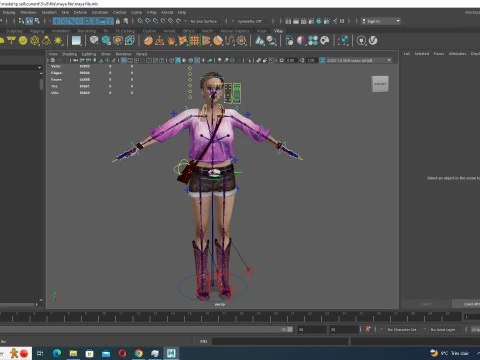
Task: Click the white sky plane shelf icon
Action: click(x=76, y=41)
